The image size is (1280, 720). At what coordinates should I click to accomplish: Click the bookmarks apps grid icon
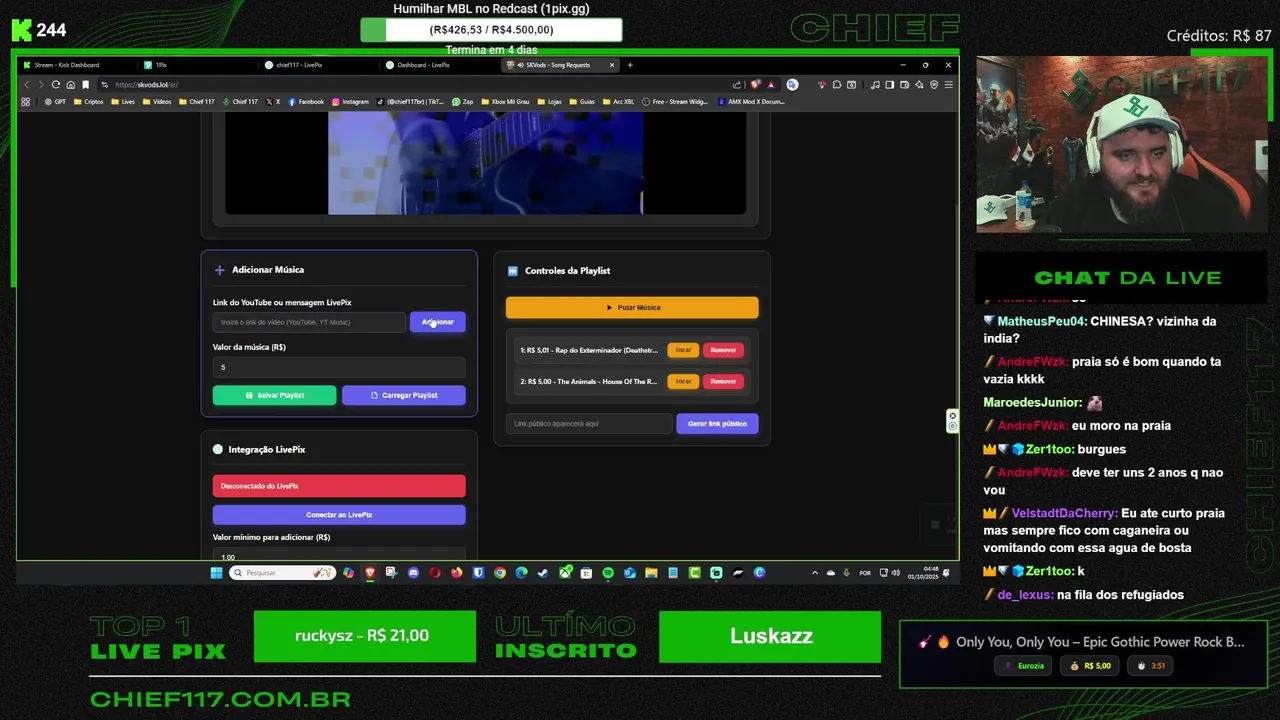(26, 101)
